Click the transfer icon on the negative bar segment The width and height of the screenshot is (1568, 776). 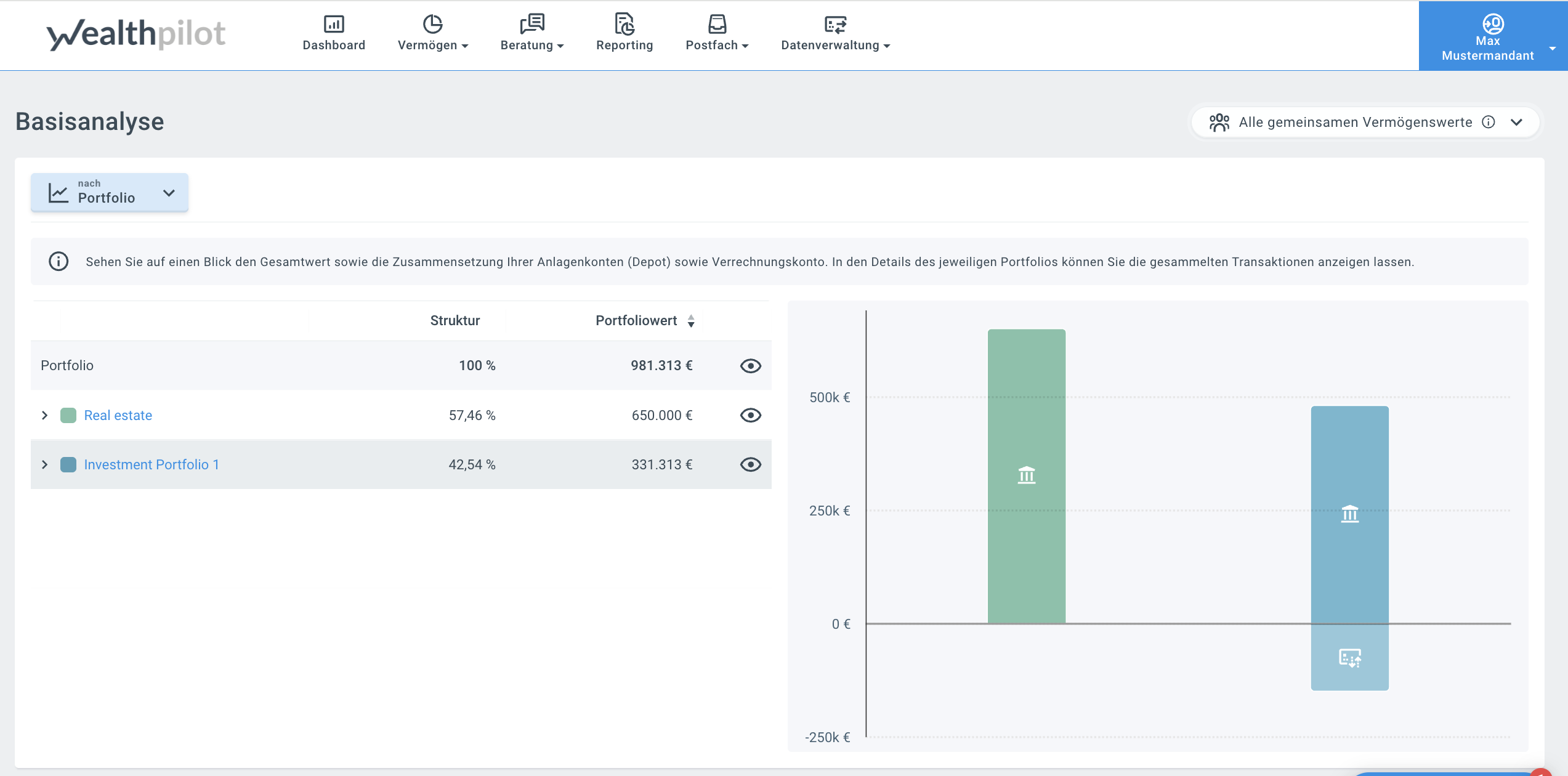pyautogui.click(x=1349, y=658)
